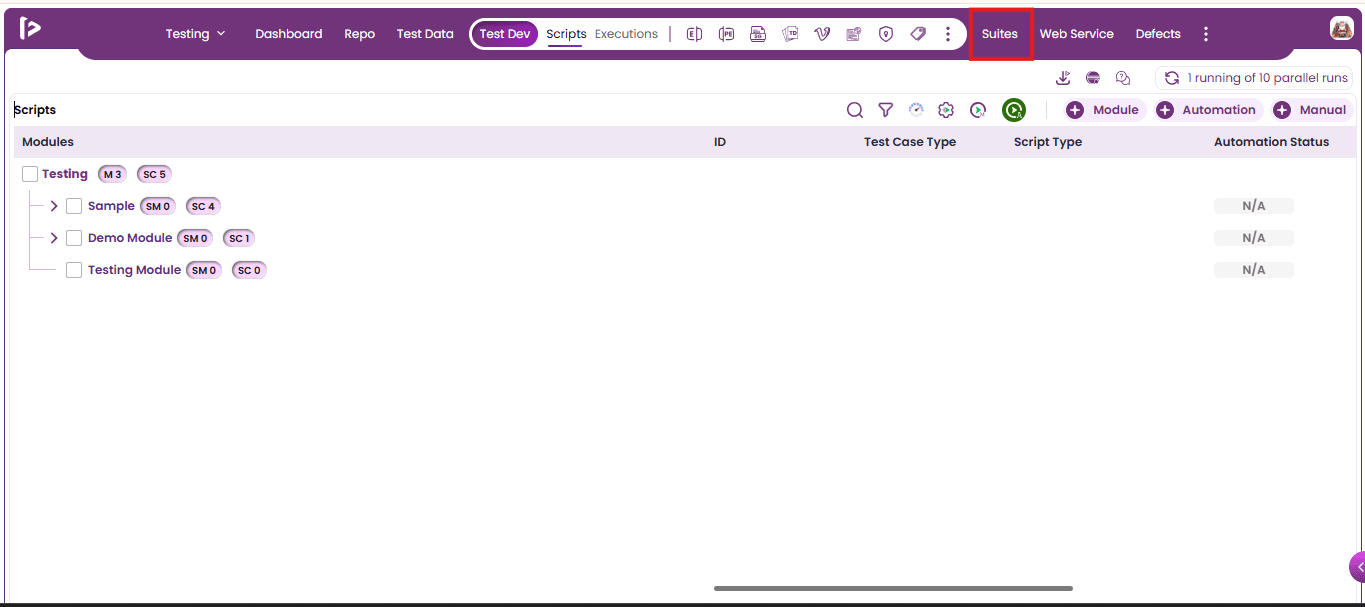Open the Defects tab

(x=1158, y=34)
